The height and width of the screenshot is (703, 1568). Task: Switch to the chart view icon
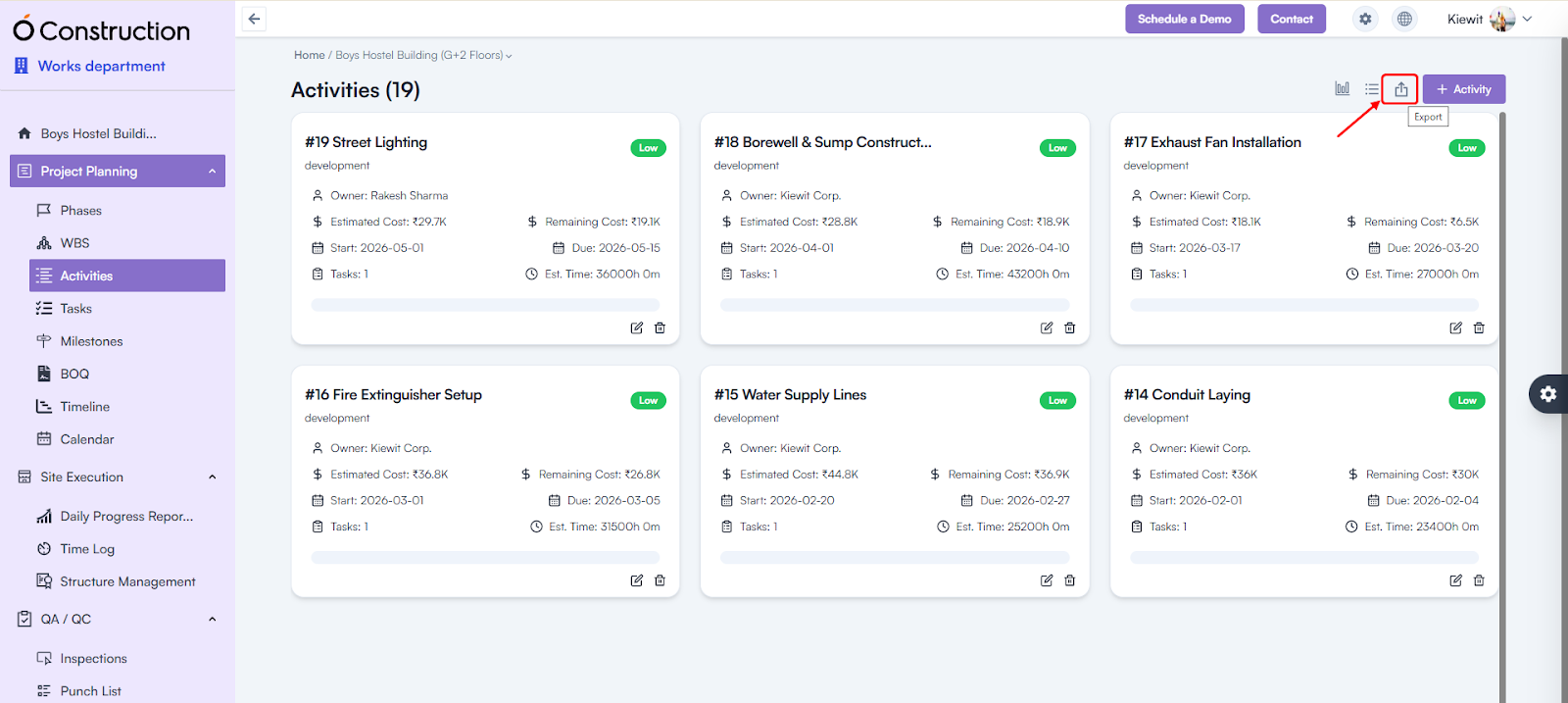pyautogui.click(x=1342, y=89)
